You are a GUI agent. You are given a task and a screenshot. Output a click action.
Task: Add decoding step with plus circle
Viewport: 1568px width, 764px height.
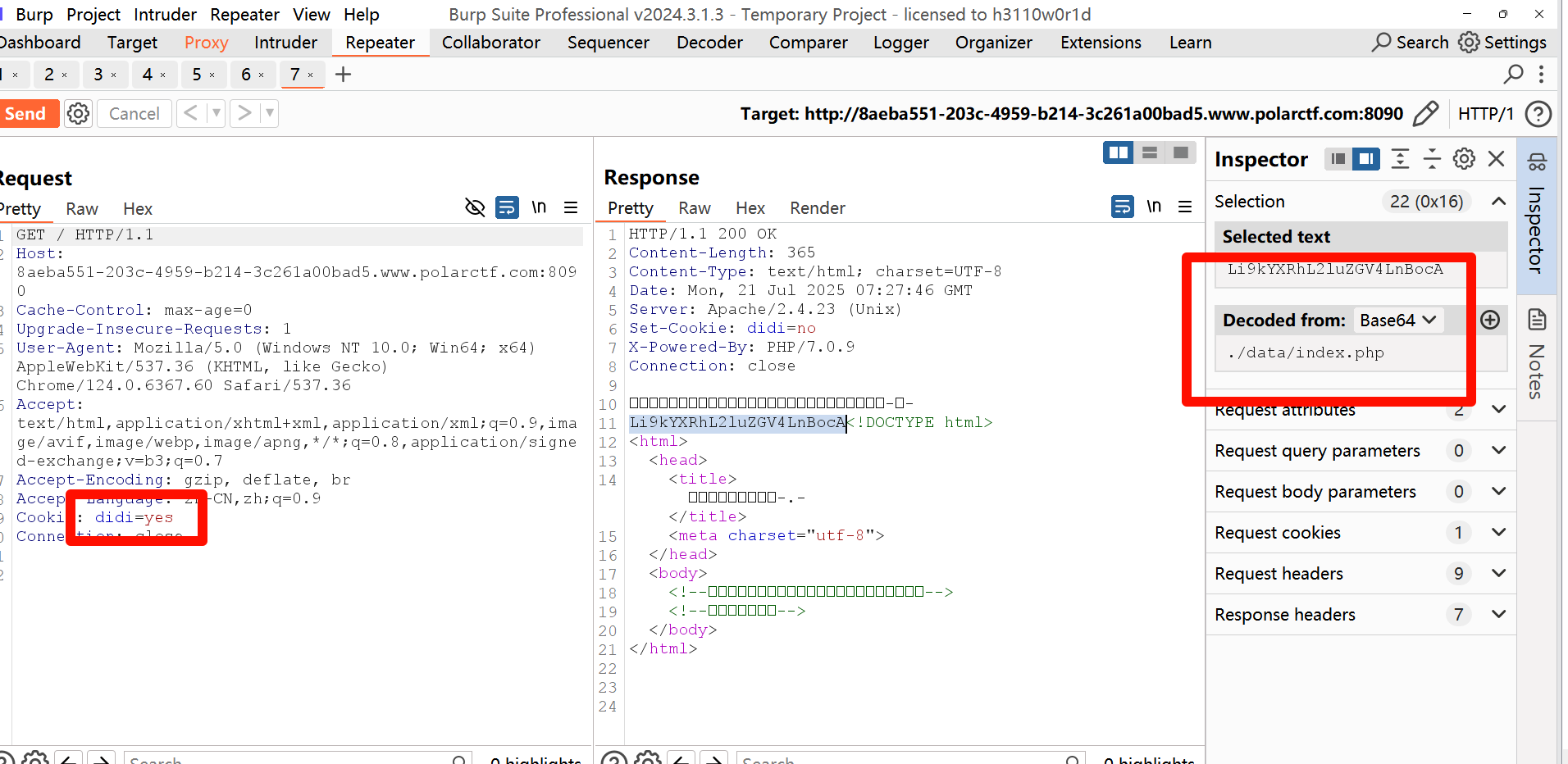pyautogui.click(x=1490, y=320)
